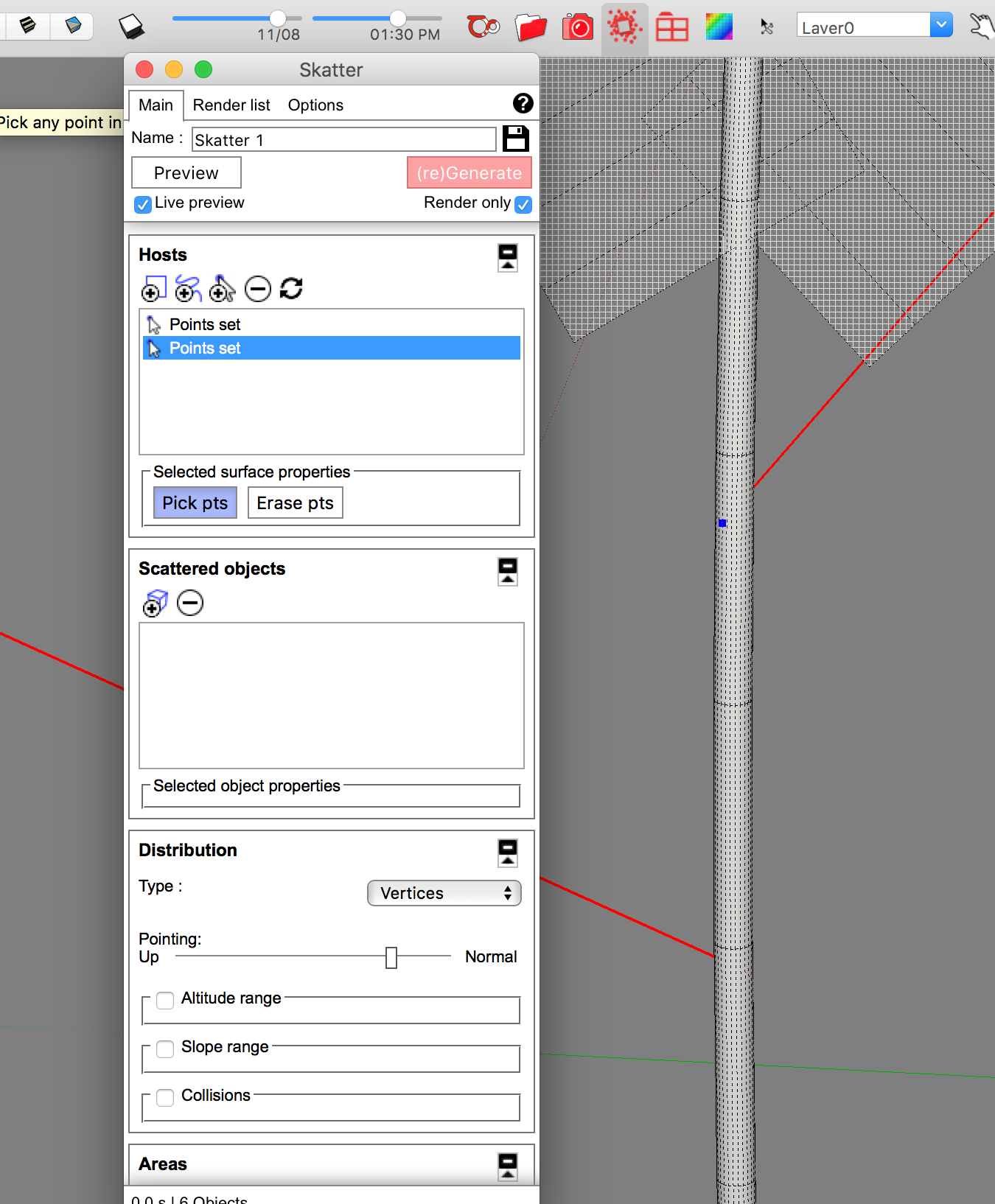This screenshot has width=995, height=1204.
Task: Click the Pick pts button
Action: [x=195, y=503]
